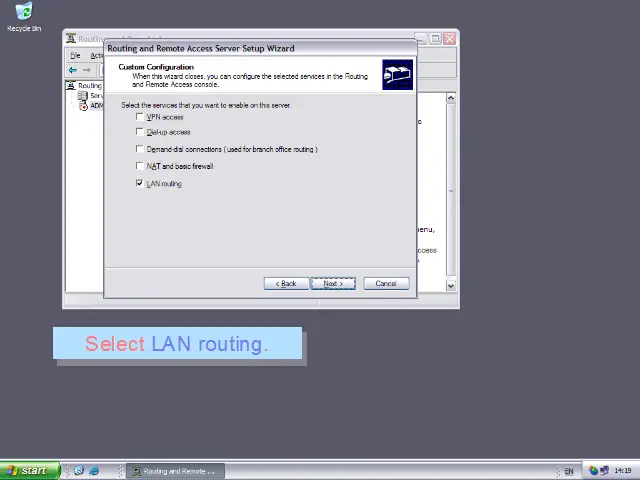Click the EN language indicator
Viewport: 640px width, 480px height.
(x=569, y=471)
